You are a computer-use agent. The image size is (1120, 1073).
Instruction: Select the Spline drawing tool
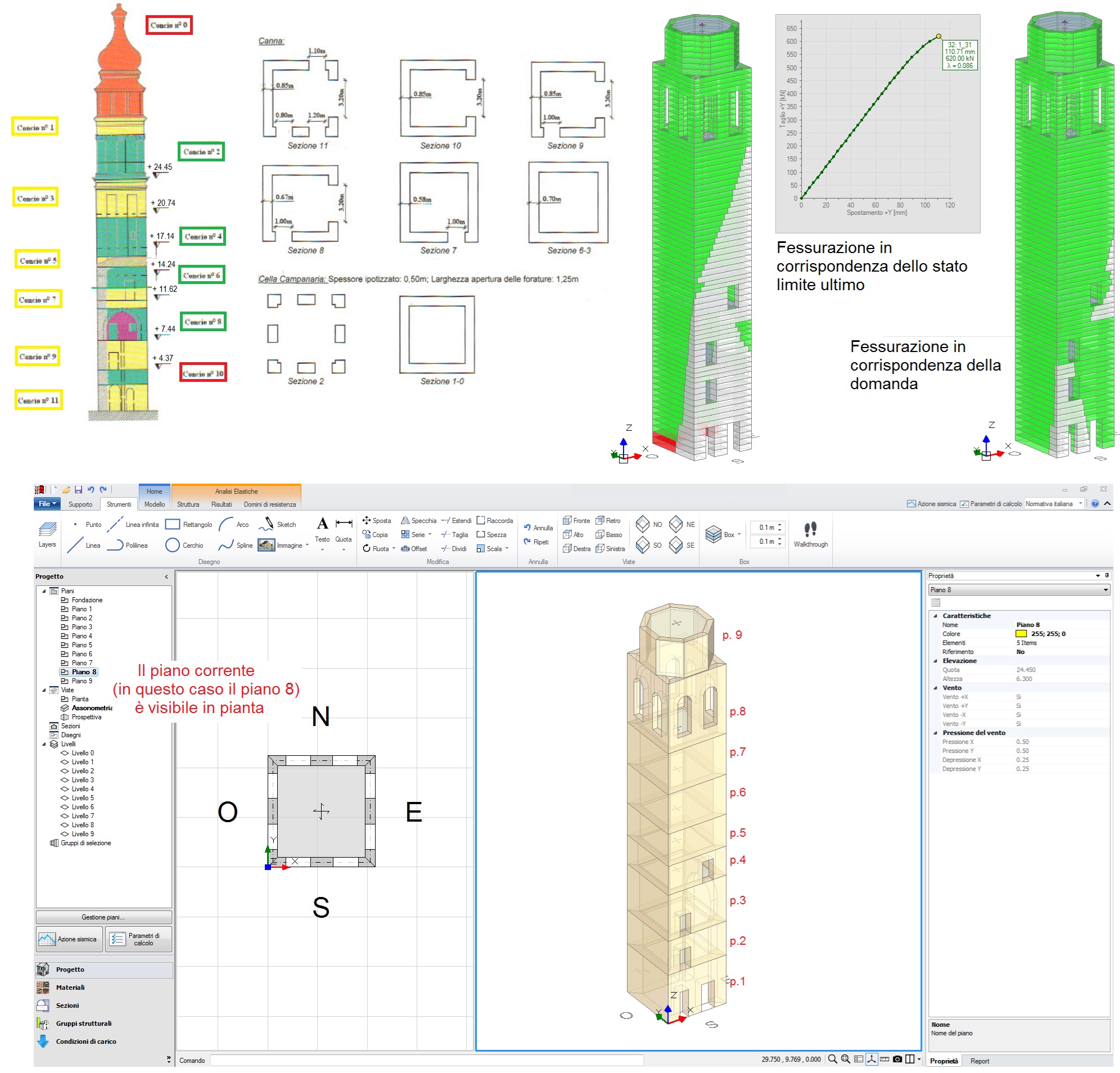pos(236,545)
